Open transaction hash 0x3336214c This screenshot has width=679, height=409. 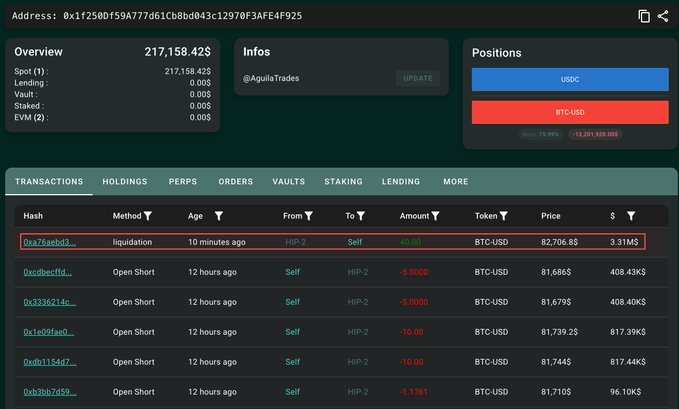[x=49, y=302]
